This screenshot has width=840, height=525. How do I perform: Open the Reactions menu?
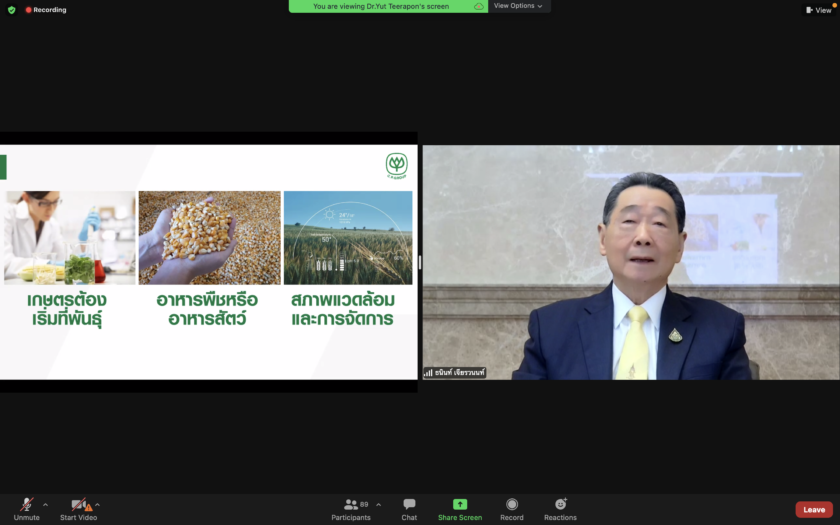point(560,506)
